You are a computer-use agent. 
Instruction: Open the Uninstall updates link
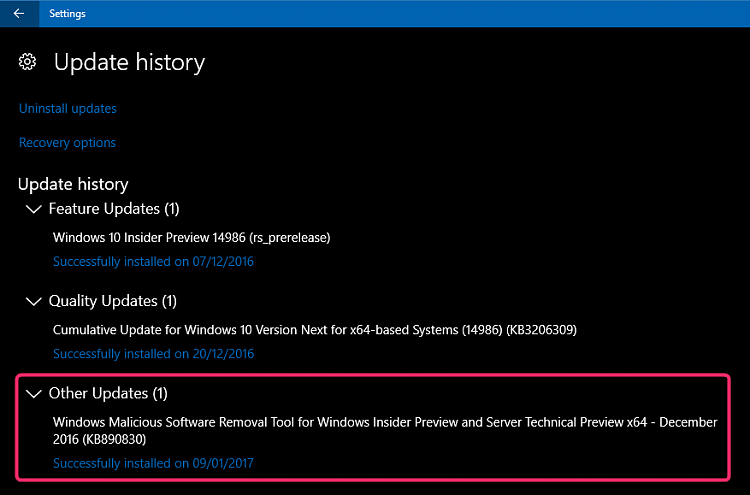[67, 109]
